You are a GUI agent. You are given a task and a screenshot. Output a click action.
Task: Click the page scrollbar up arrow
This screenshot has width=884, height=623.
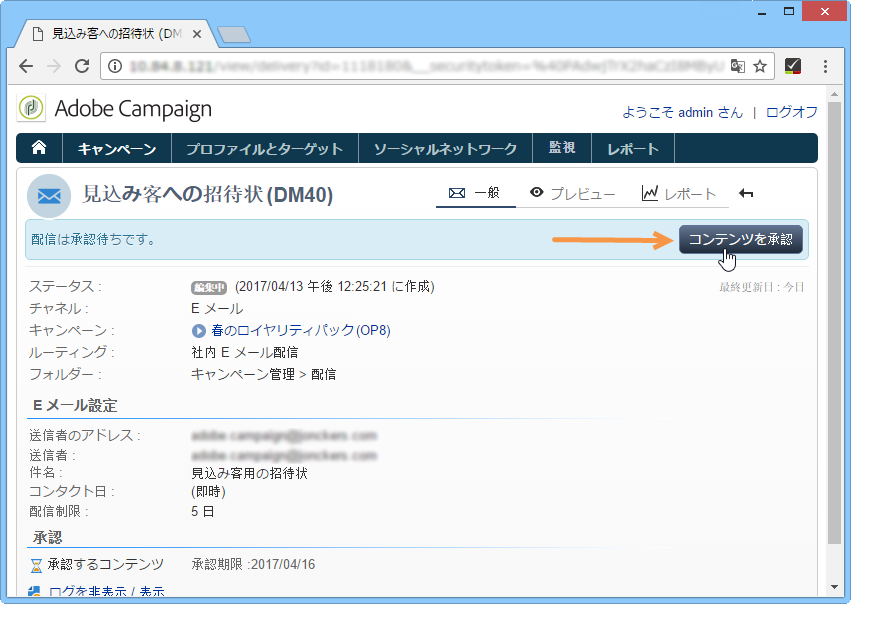tap(834, 94)
